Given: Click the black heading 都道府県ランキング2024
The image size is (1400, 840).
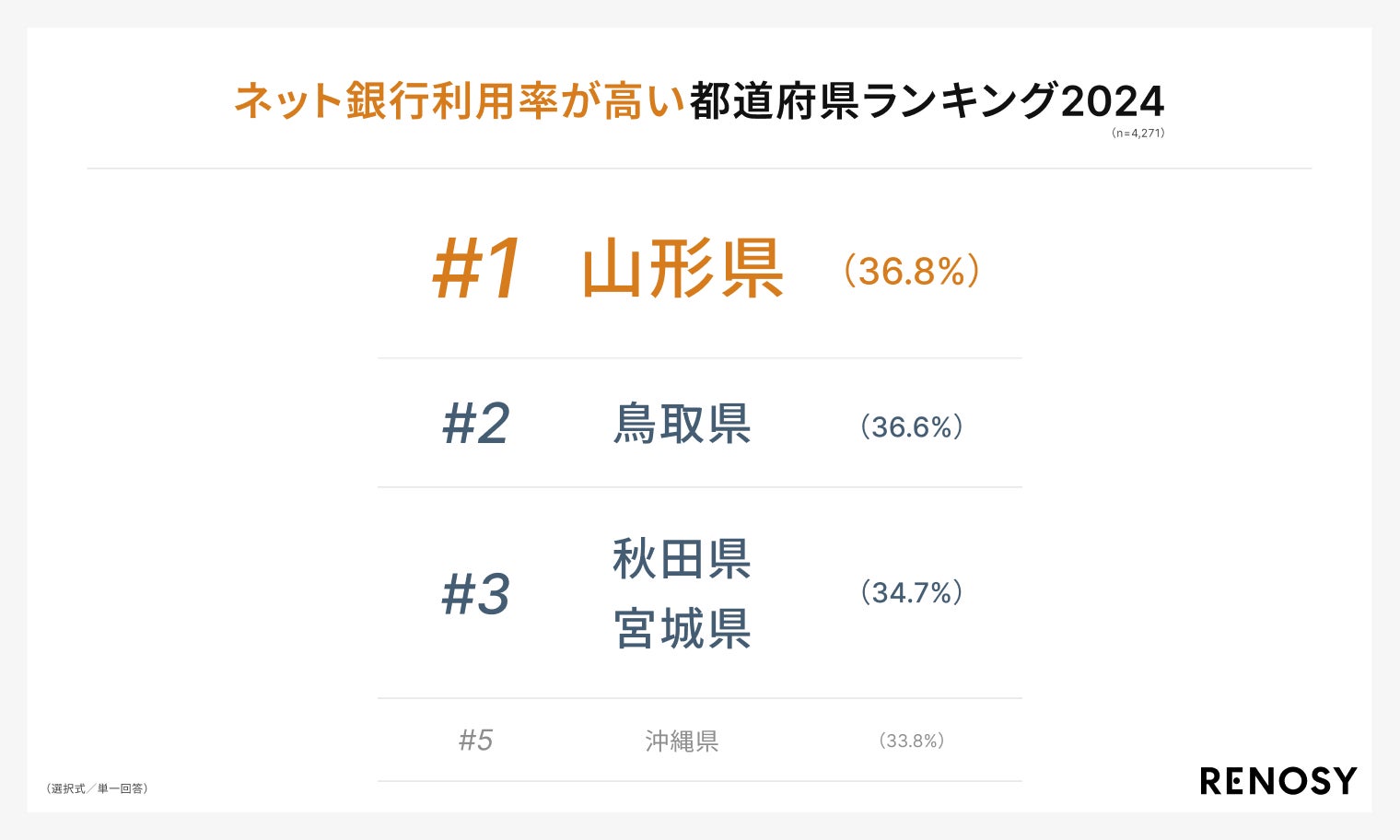Looking at the screenshot, I should point(927,100).
